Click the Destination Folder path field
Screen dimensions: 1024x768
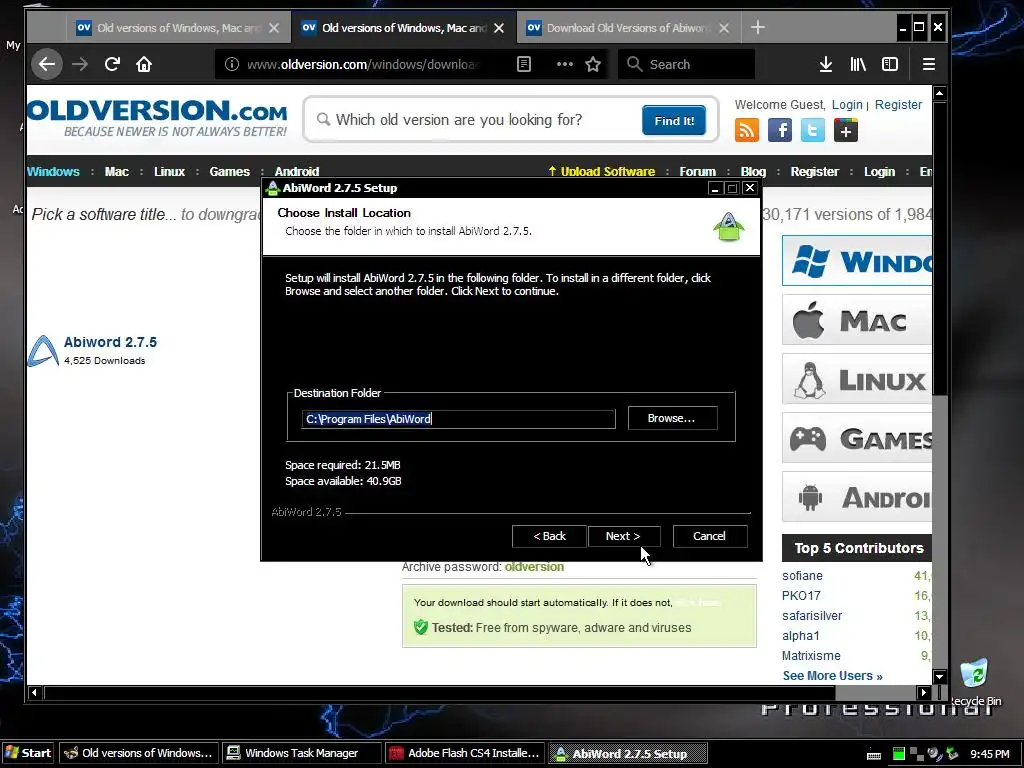[458, 419]
